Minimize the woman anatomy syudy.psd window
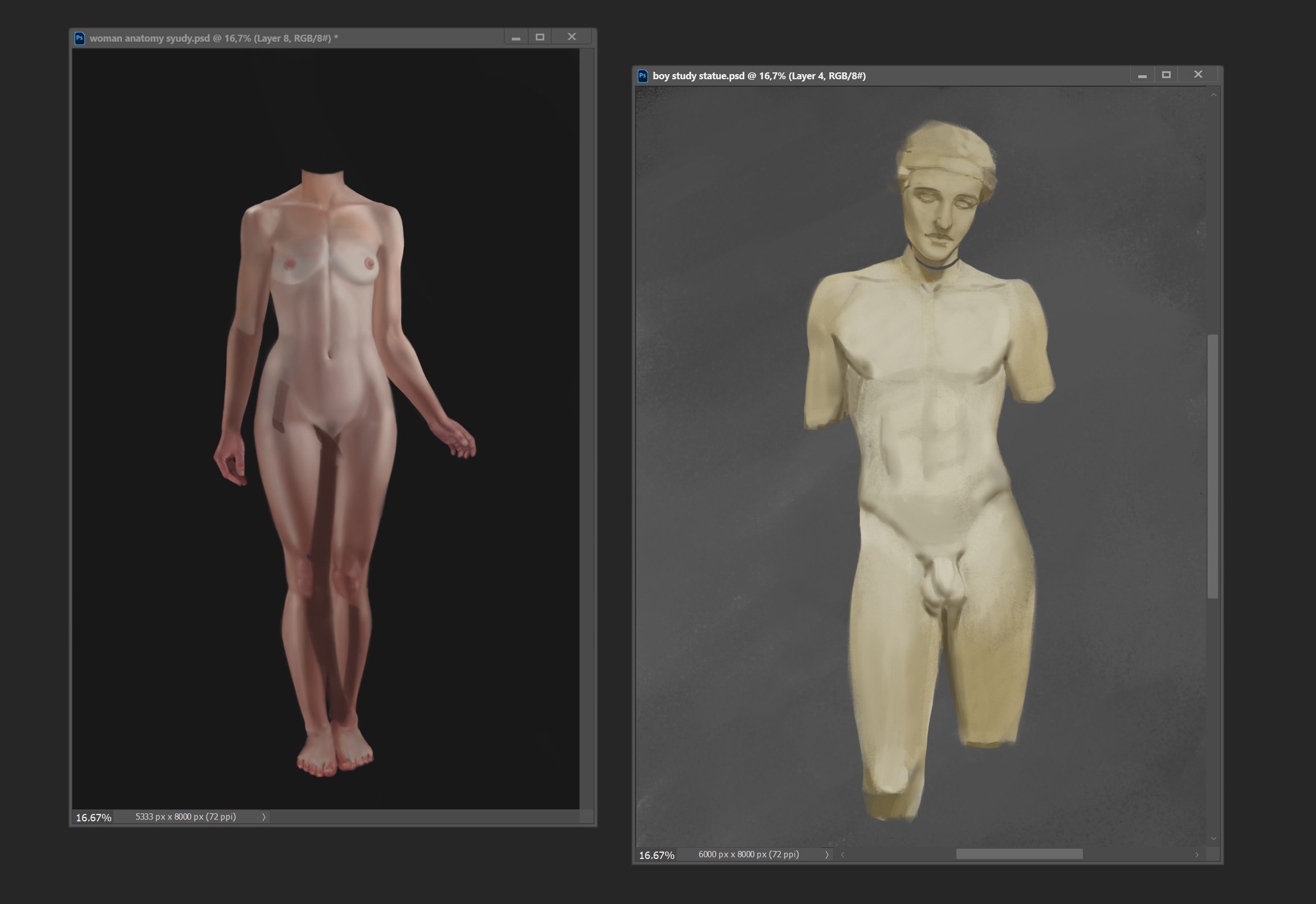 [516, 38]
